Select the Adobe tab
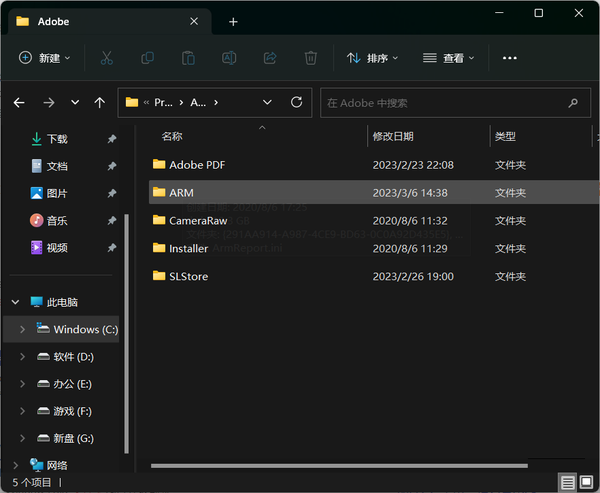The width and height of the screenshot is (600, 493). tap(109, 21)
